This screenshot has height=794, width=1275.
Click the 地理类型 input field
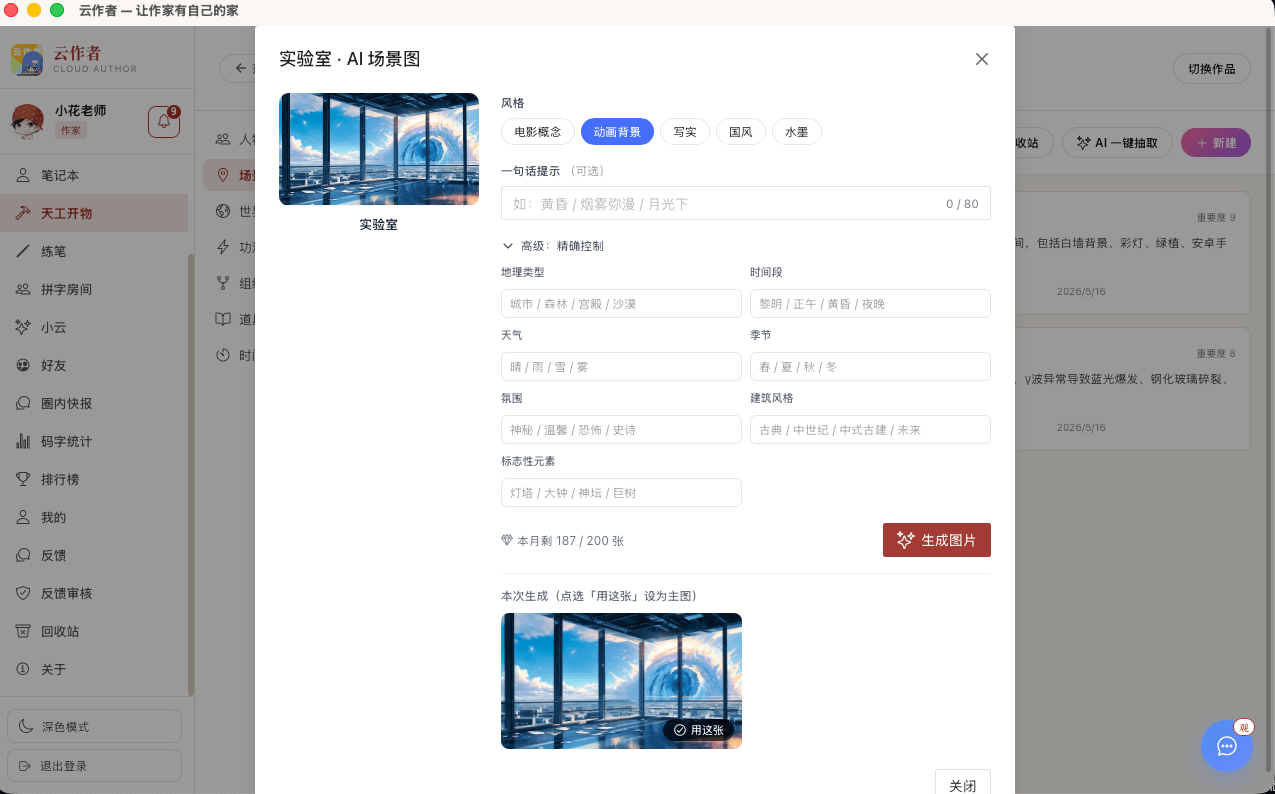point(621,303)
